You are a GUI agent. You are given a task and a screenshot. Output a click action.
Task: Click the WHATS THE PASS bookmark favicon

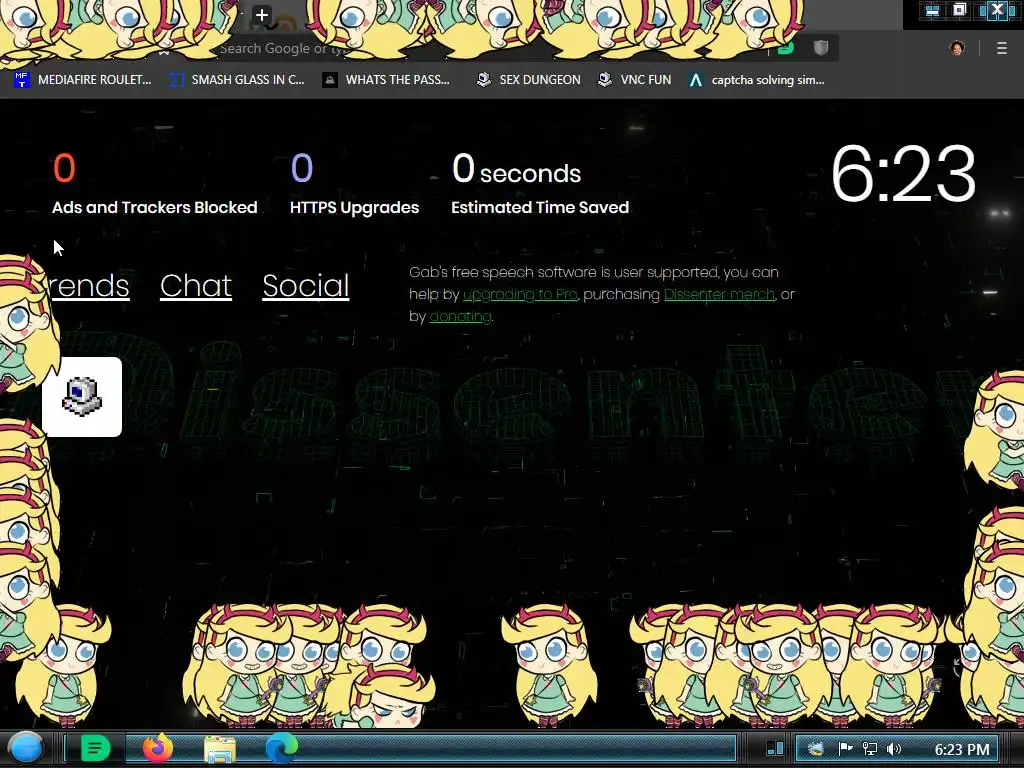coord(330,80)
